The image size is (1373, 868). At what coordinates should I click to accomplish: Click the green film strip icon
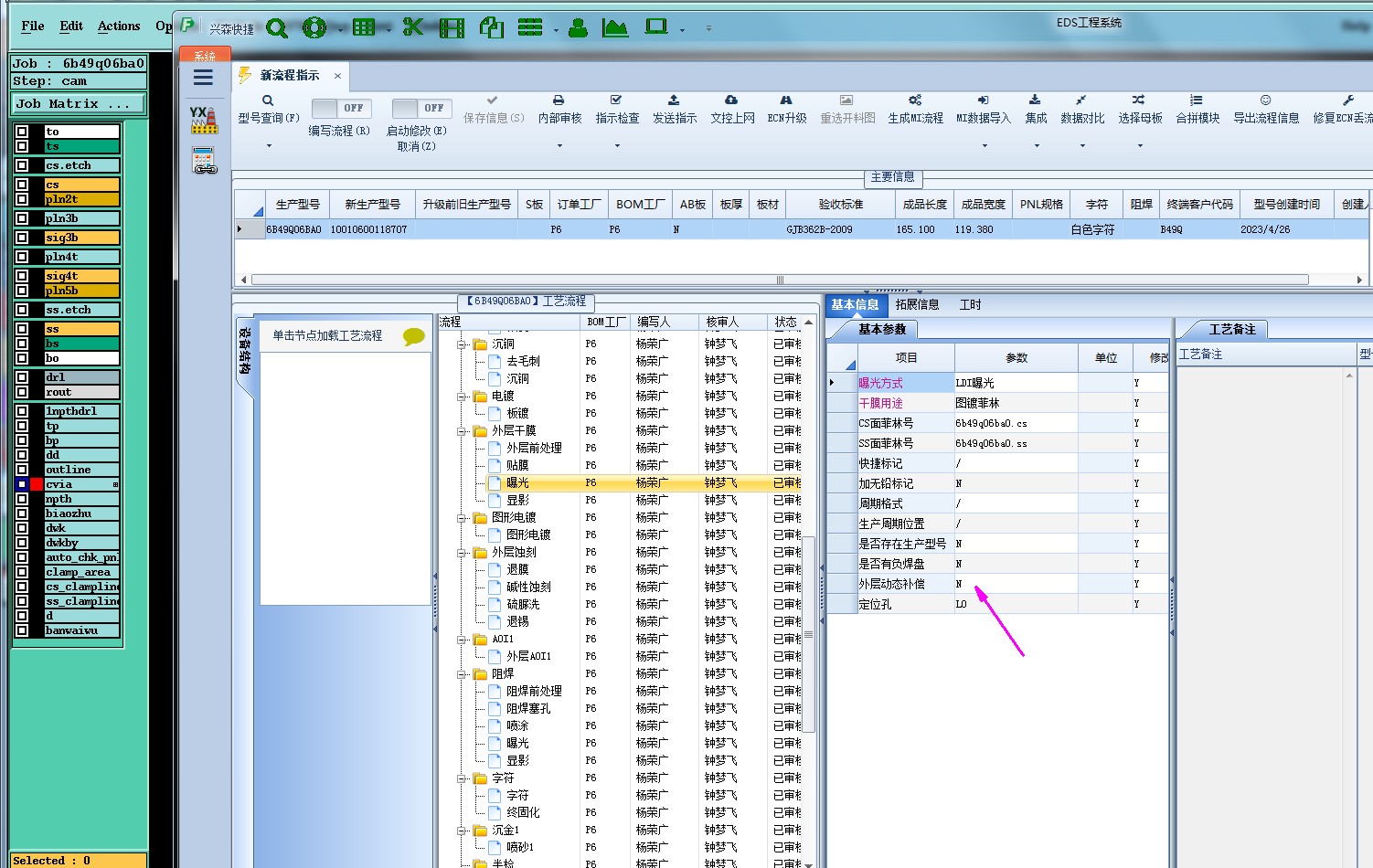tap(452, 28)
